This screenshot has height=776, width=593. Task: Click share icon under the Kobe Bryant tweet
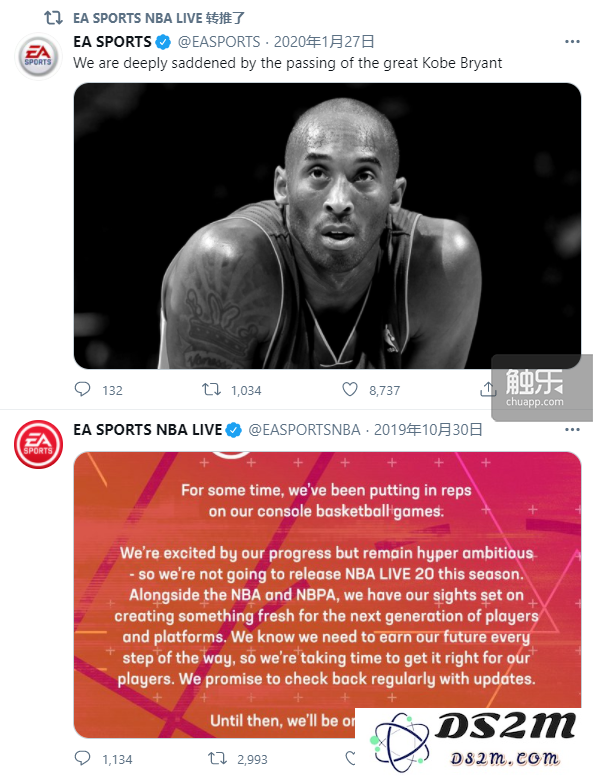[x=488, y=389]
